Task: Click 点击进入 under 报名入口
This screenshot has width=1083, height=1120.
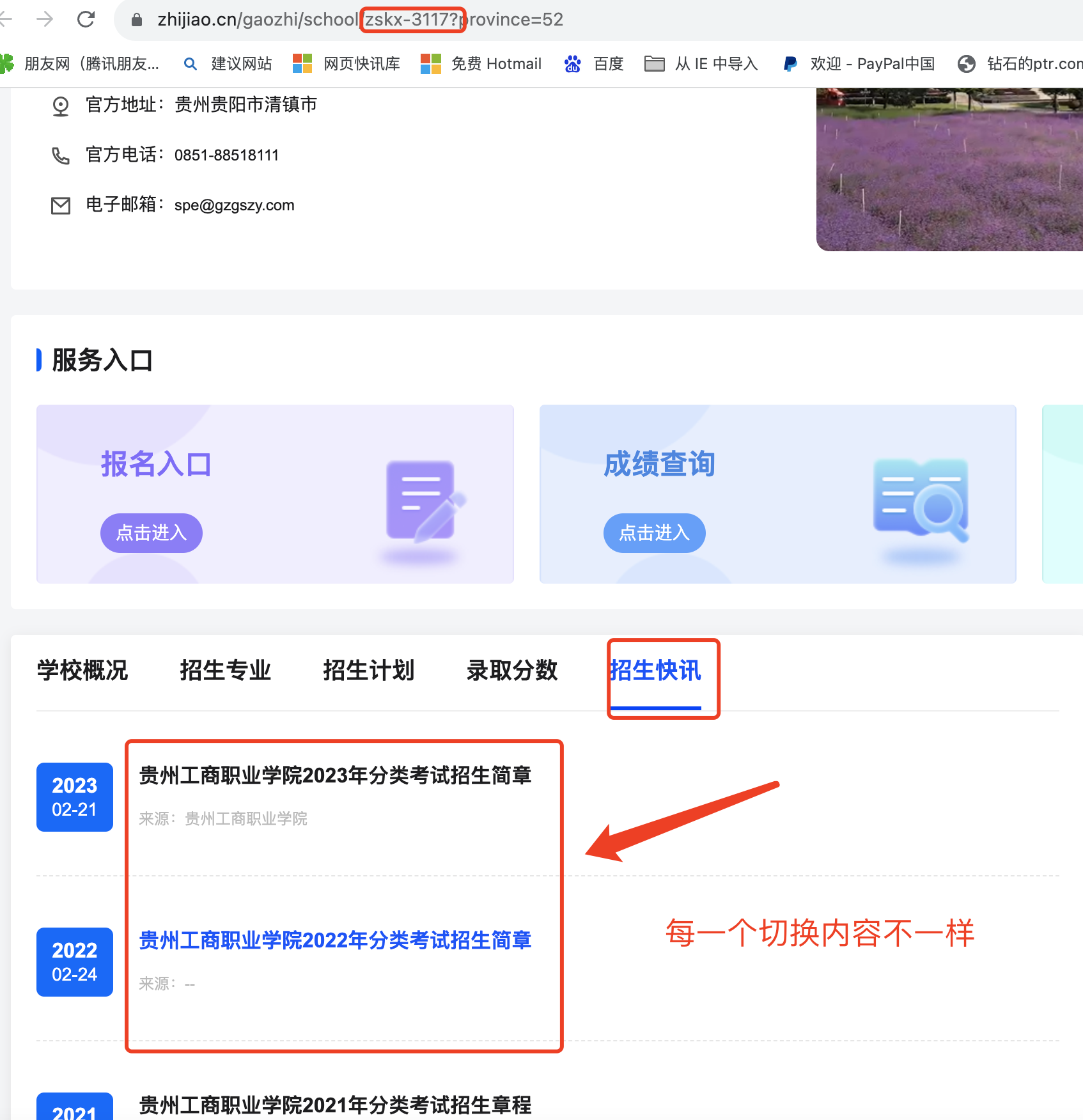Action: tap(152, 533)
